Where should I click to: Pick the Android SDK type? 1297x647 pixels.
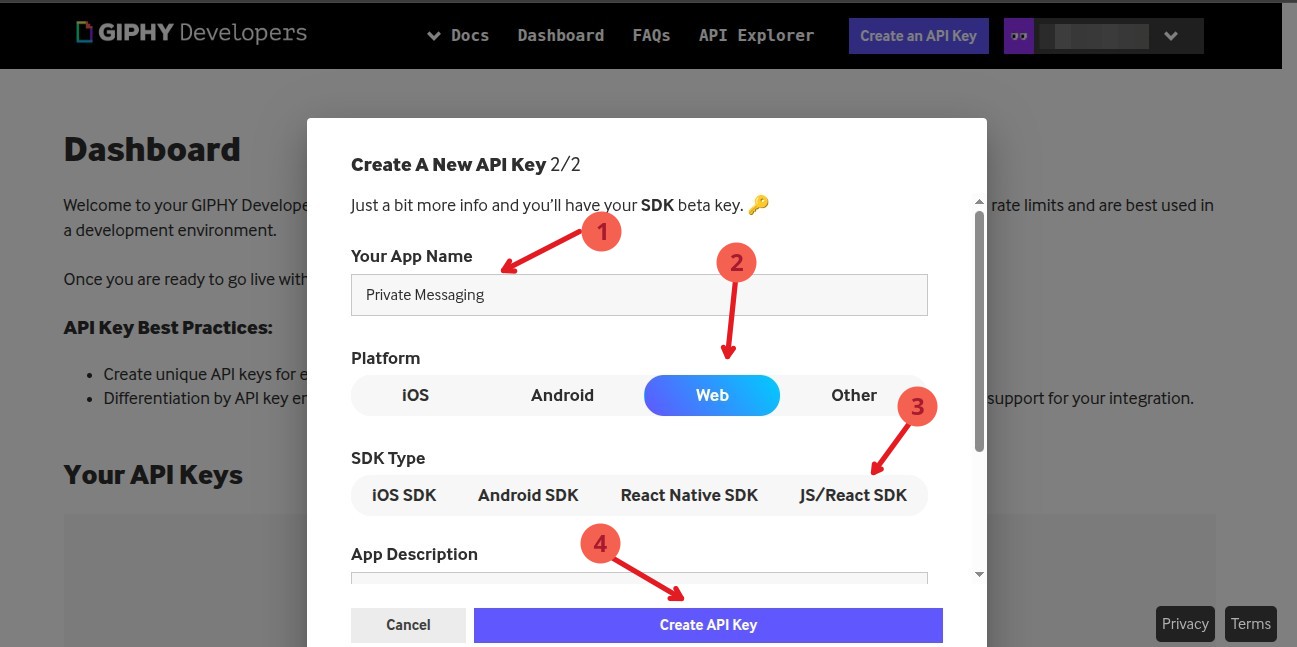tap(528, 495)
